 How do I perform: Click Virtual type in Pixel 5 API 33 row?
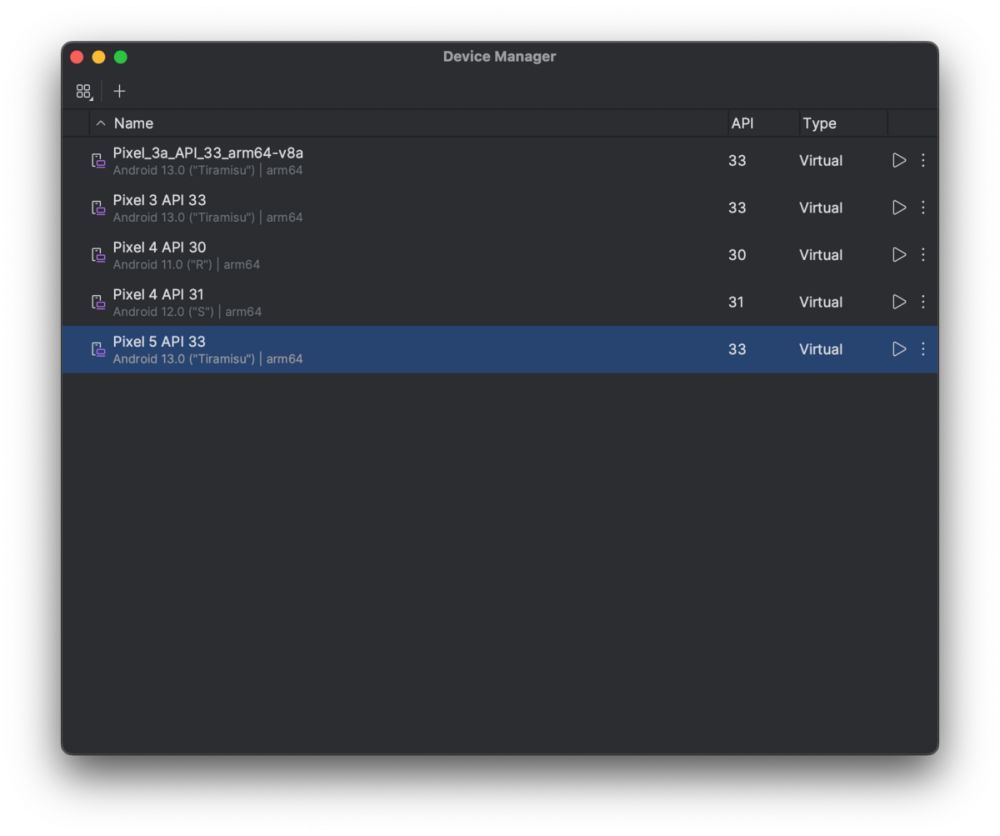pos(821,349)
